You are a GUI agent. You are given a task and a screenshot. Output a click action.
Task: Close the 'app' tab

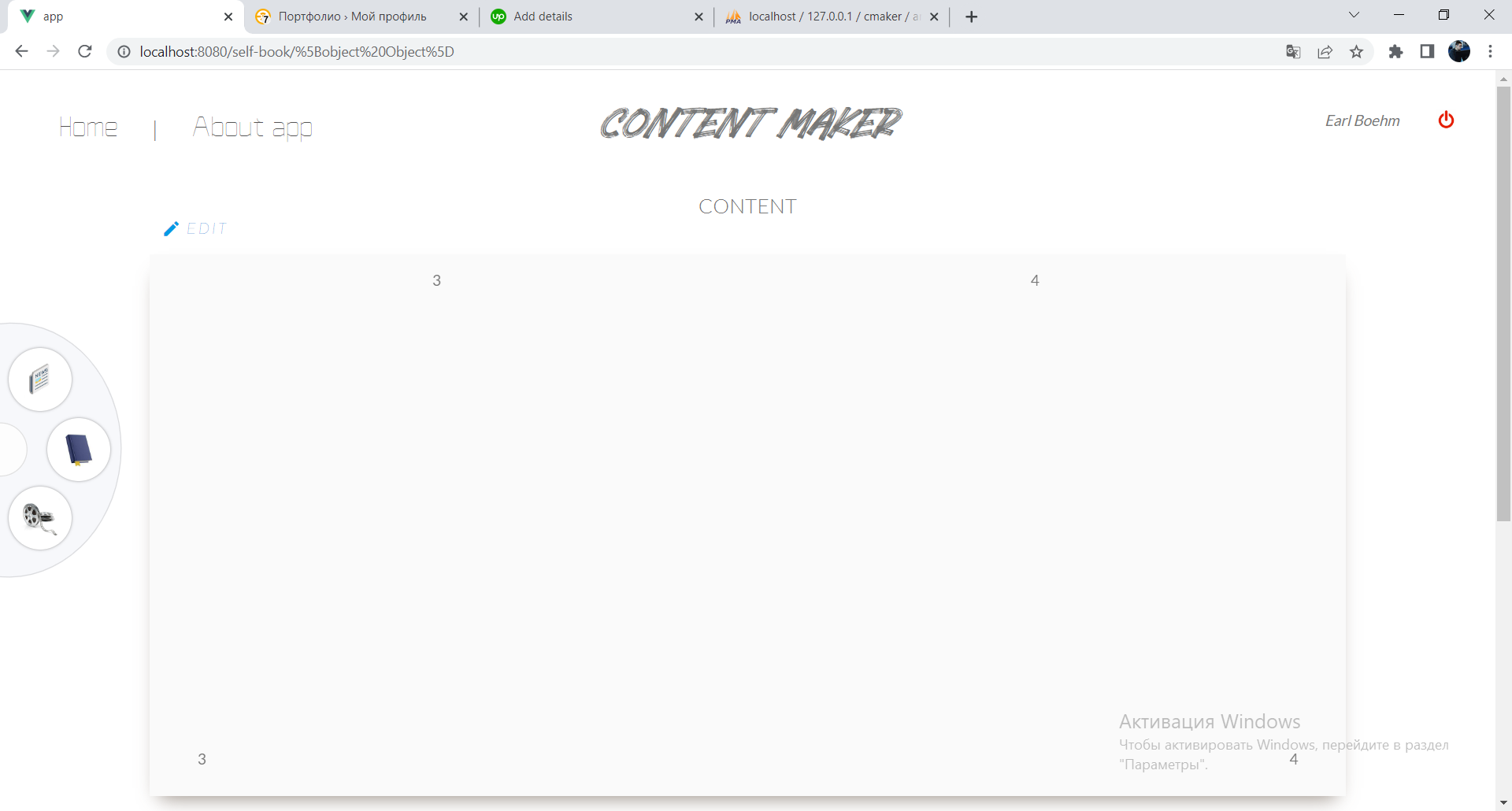pyautogui.click(x=228, y=17)
